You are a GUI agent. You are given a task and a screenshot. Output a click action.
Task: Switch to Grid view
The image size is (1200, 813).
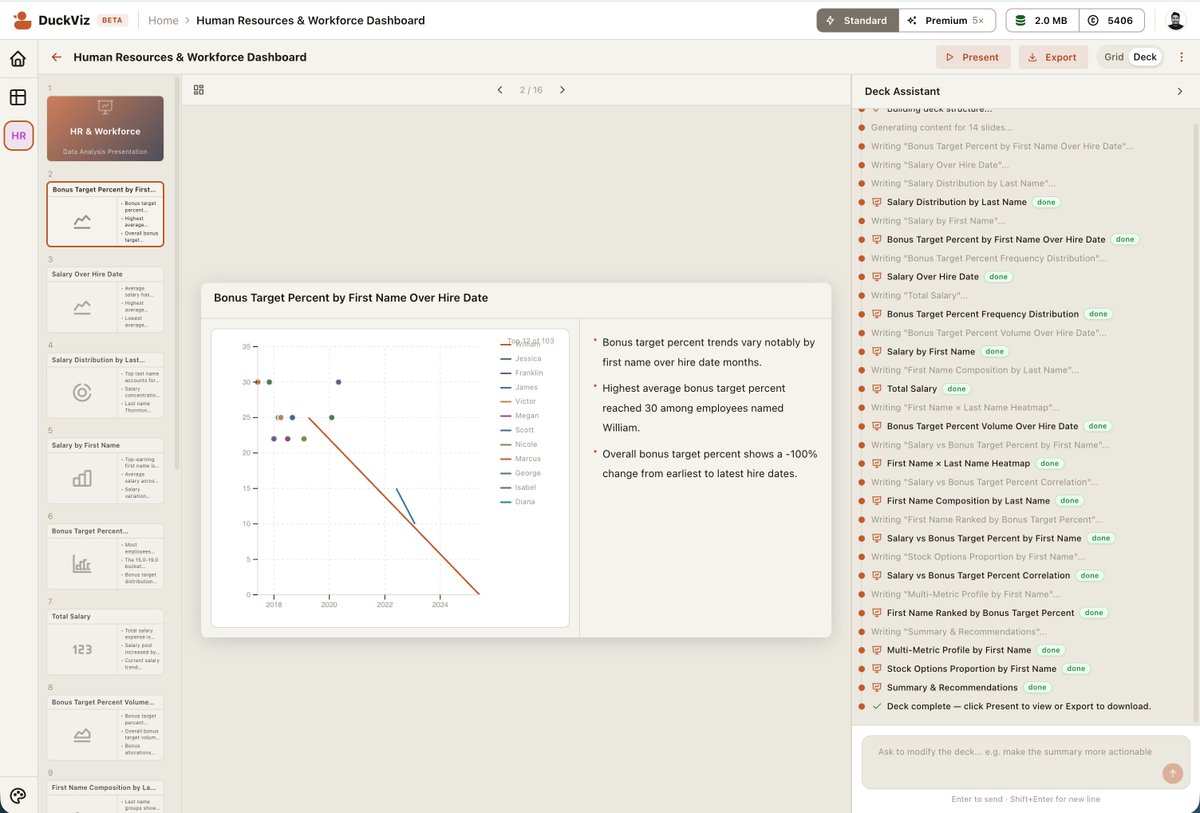point(1114,57)
